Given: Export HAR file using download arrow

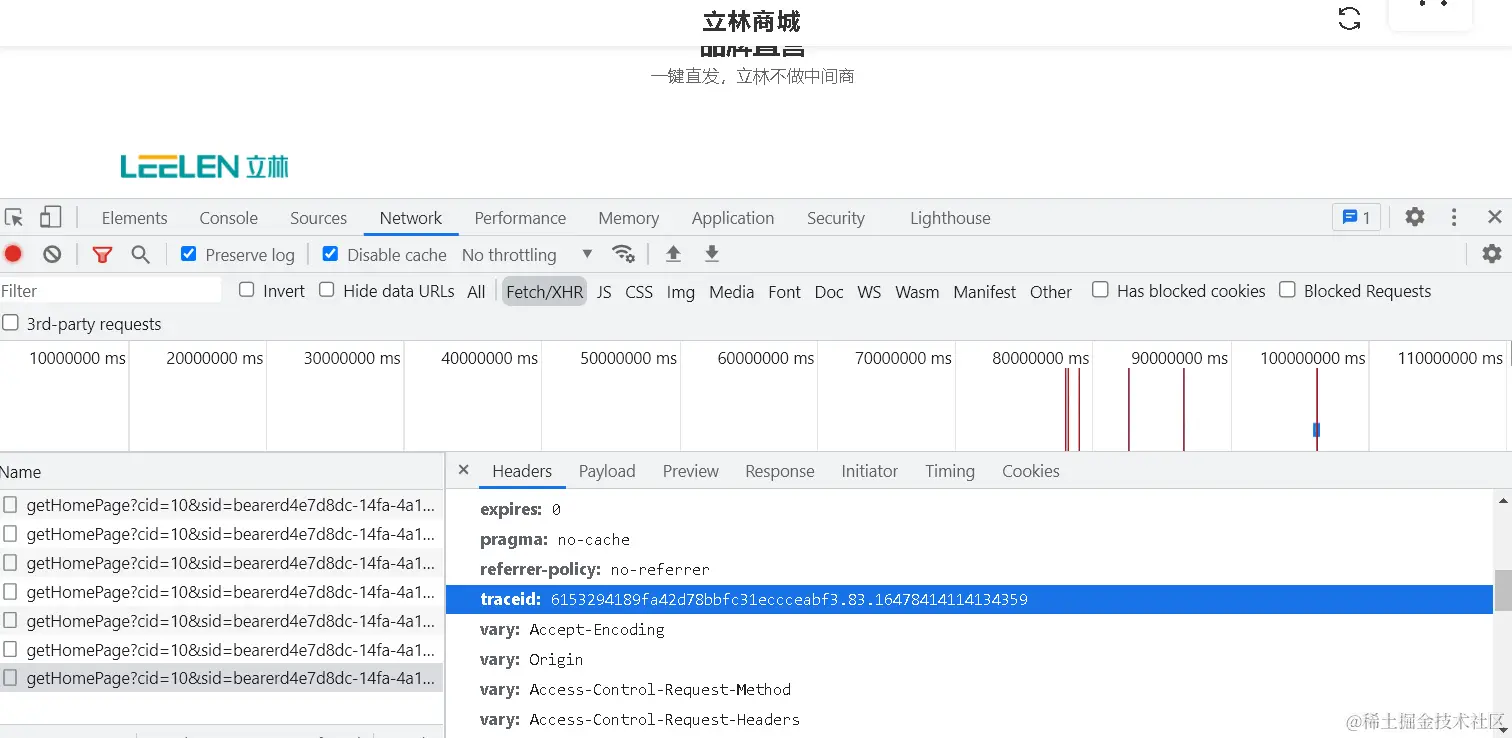Looking at the screenshot, I should 711,254.
